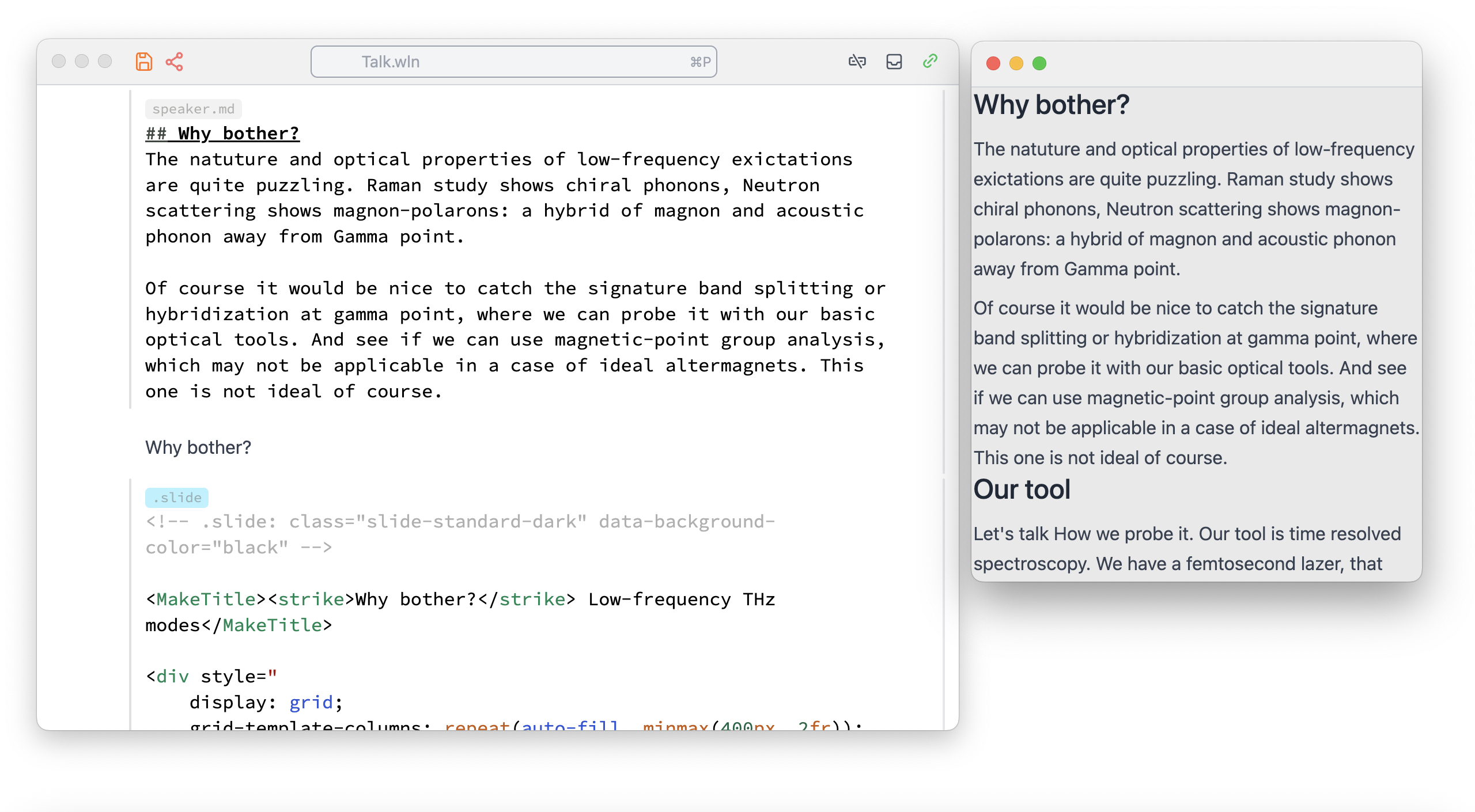Image resolution: width=1475 pixels, height=812 pixels.
Task: Click the inbox tray icon in toolbar
Action: pos(894,62)
